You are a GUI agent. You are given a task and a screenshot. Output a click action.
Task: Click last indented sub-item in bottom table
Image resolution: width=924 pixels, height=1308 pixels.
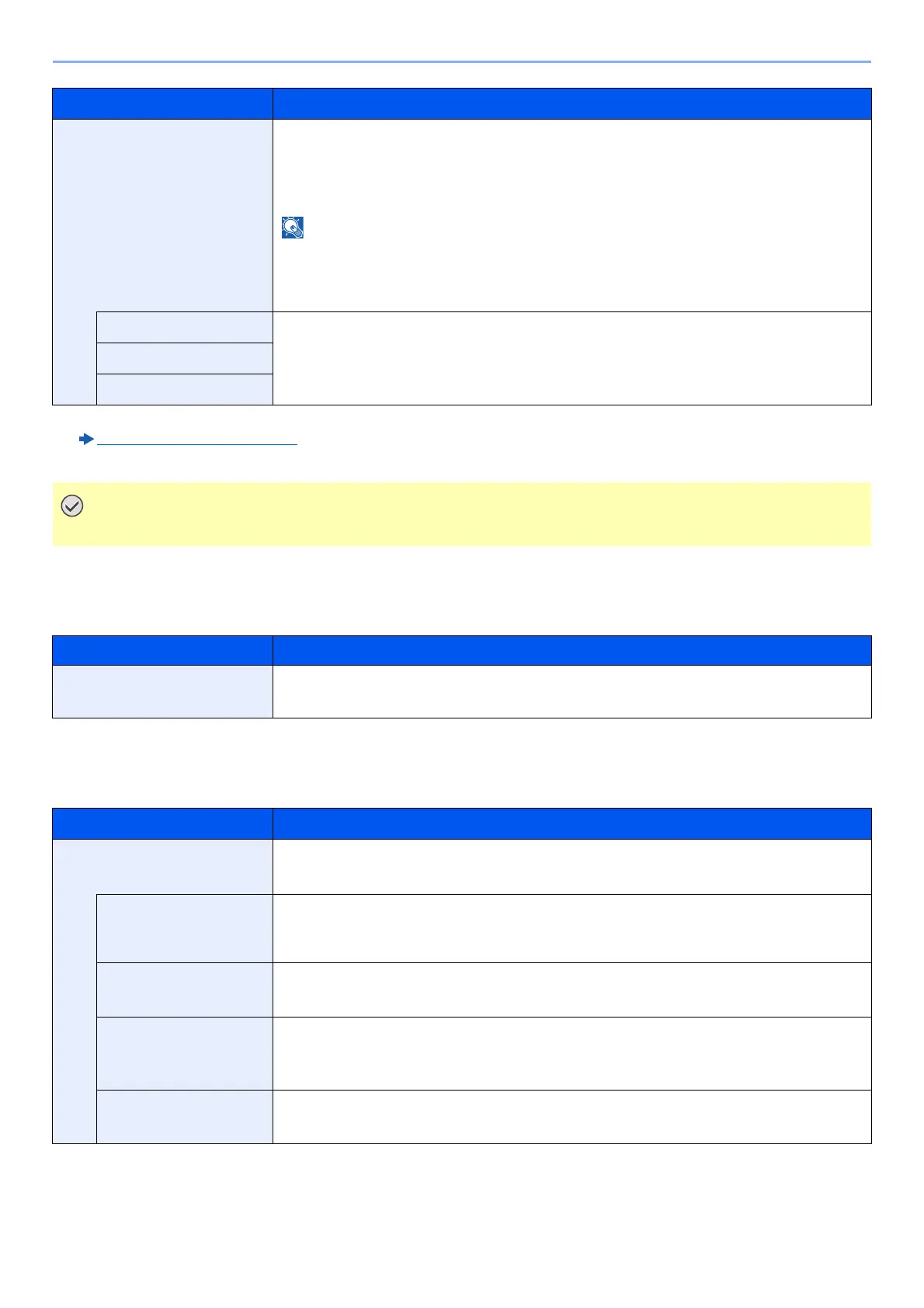(x=184, y=1116)
